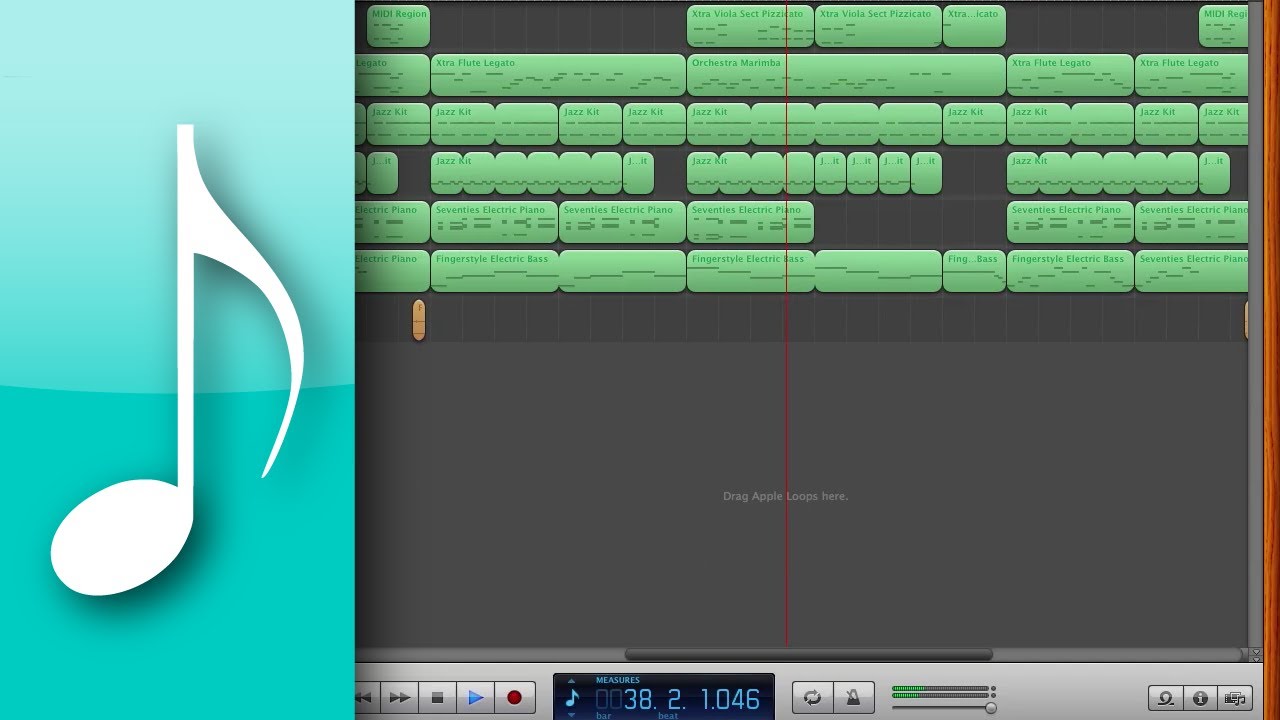Click the orange loop marker near the track start
Viewport: 1280px width, 720px height.
[419, 320]
